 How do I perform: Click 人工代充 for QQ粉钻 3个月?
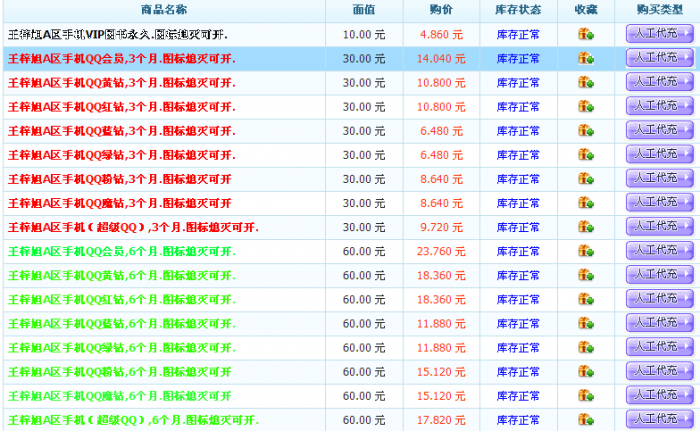pyautogui.click(x=660, y=179)
